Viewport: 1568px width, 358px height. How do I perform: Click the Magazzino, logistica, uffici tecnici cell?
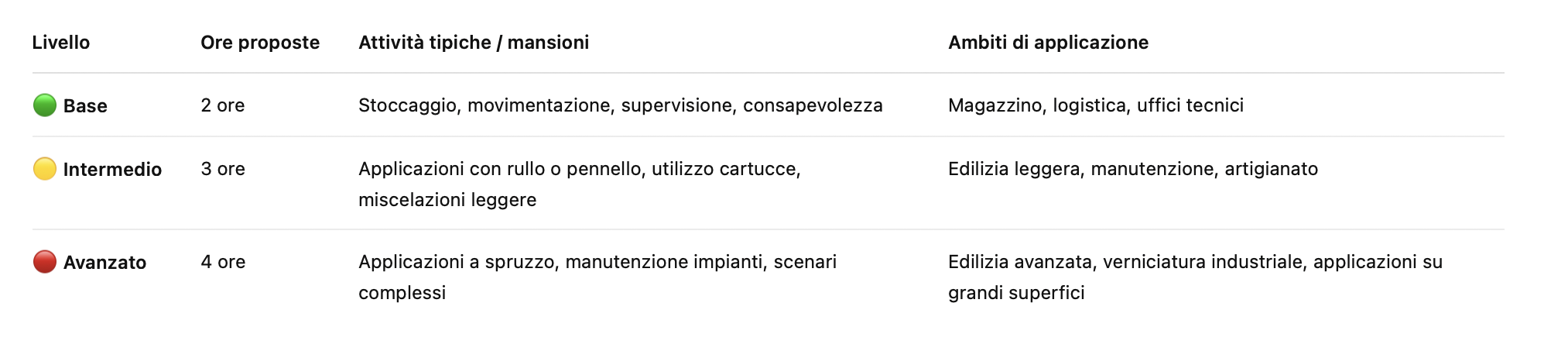coord(1095,105)
